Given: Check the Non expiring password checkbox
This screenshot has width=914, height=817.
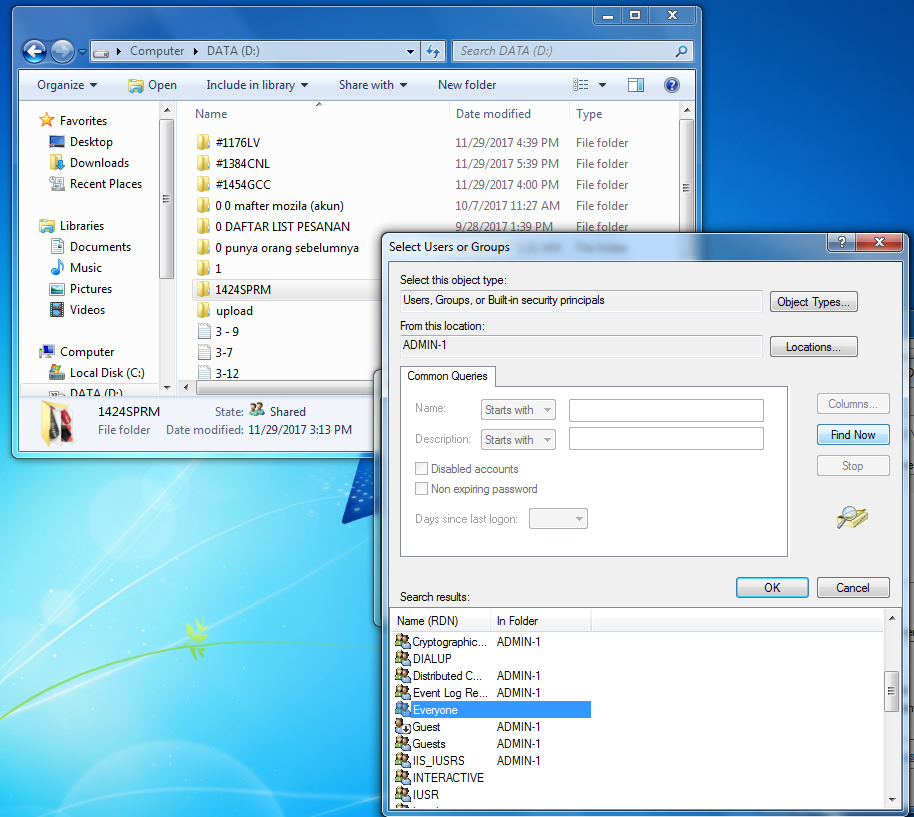Looking at the screenshot, I should (421, 488).
